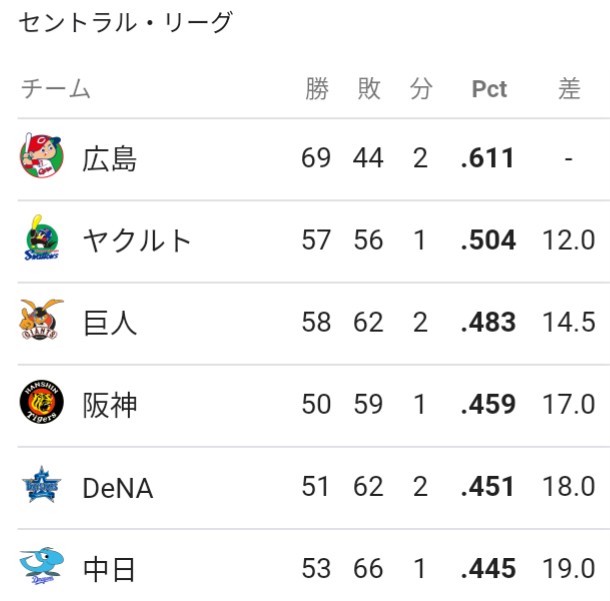Viewport: 610px width, 601px height.
Task: Click Hiroshima's .611 winning percentage
Action: pyautogui.click(x=487, y=158)
